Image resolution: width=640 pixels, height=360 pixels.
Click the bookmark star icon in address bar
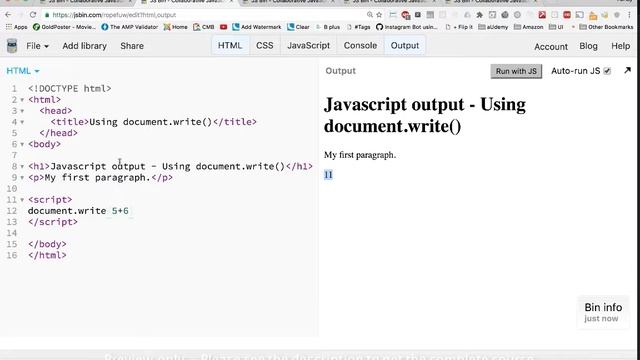pyautogui.click(x=379, y=15)
